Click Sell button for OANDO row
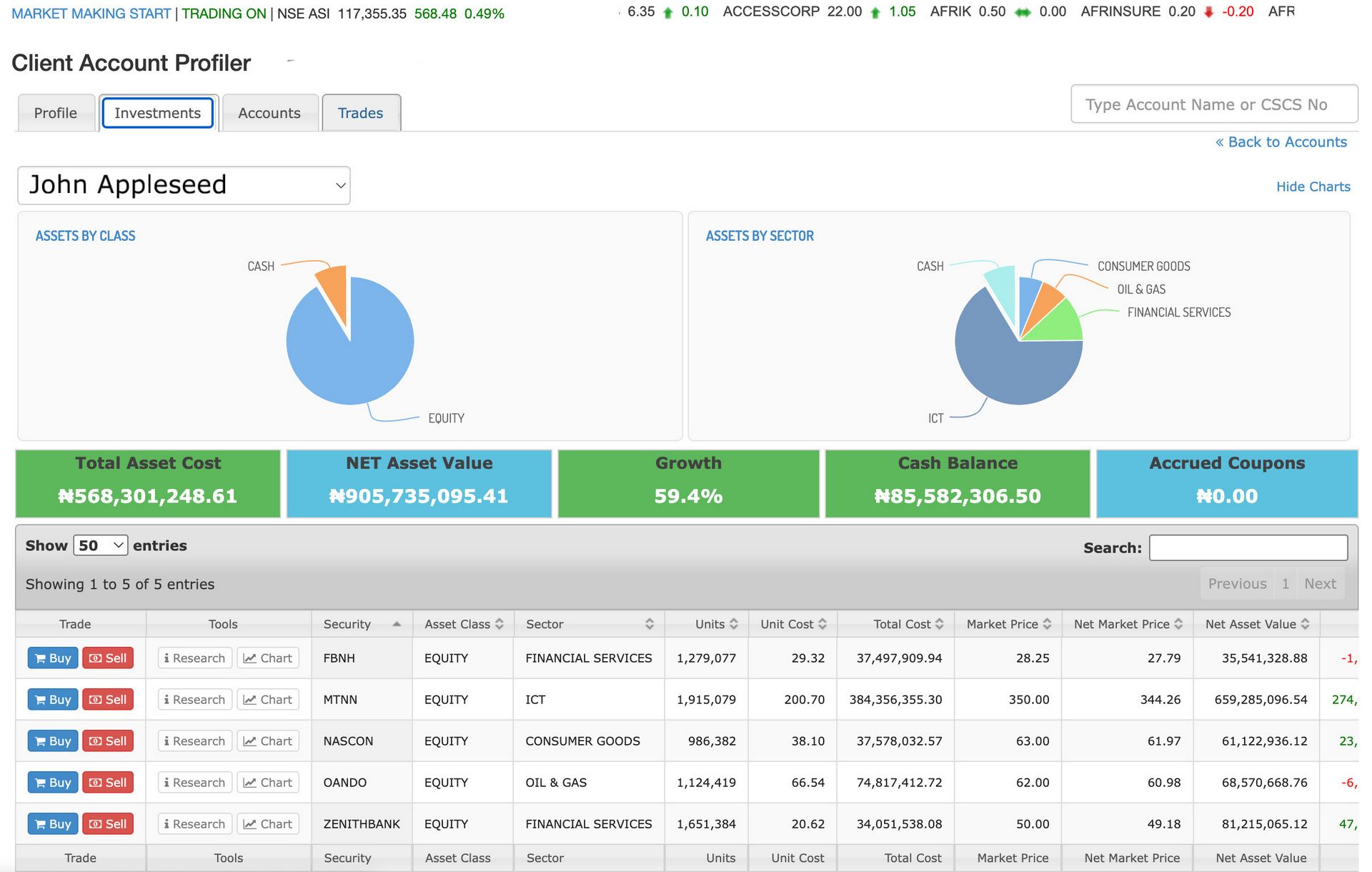Image resolution: width=1372 pixels, height=872 pixels. click(x=108, y=783)
